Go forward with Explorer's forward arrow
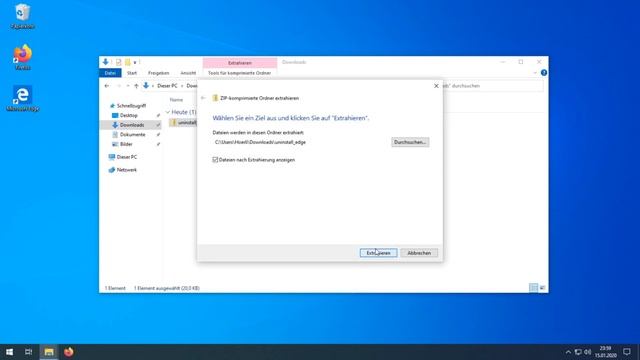Viewport: 640px width, 360px height. pos(119,86)
